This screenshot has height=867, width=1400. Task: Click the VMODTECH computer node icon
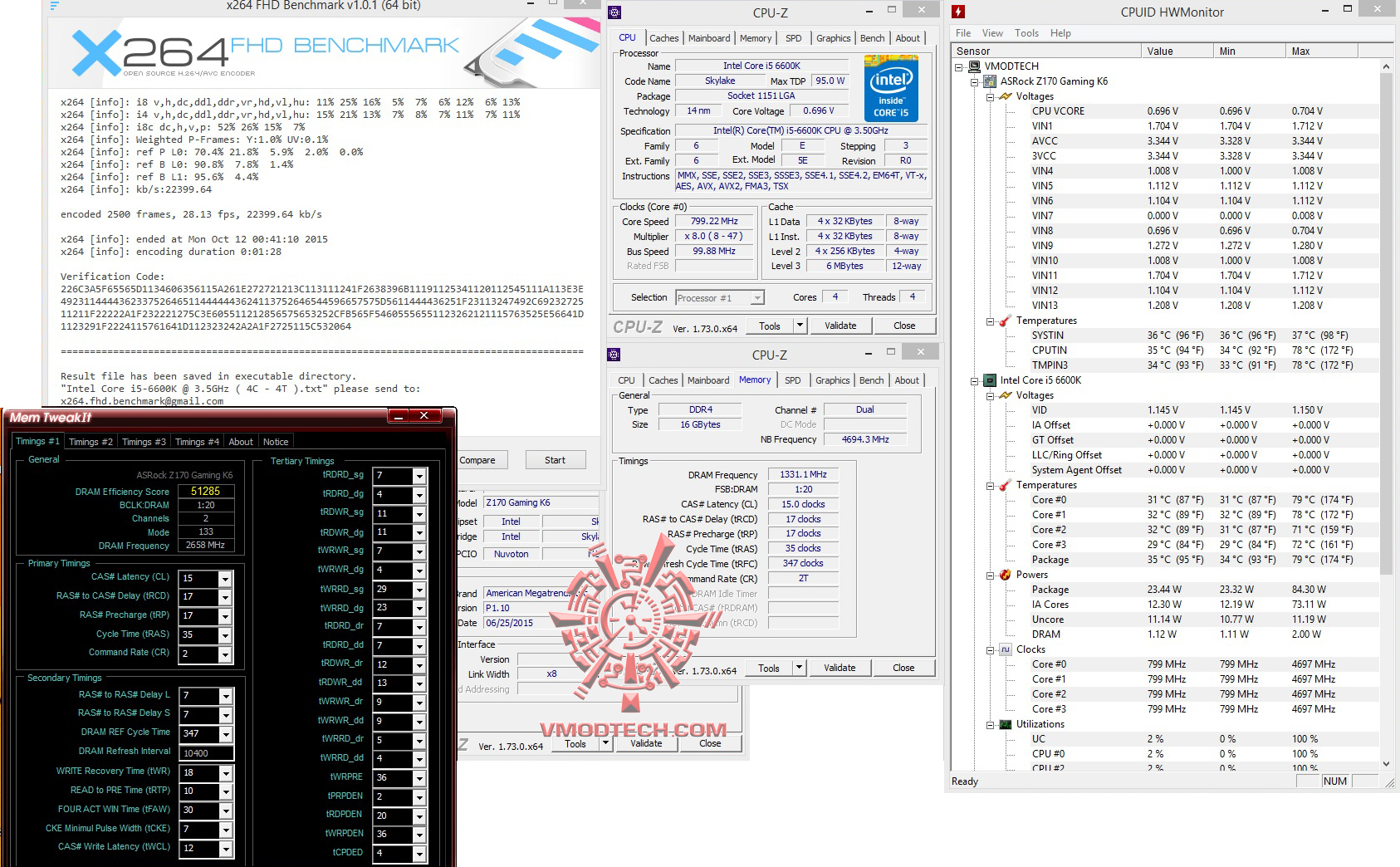974,66
